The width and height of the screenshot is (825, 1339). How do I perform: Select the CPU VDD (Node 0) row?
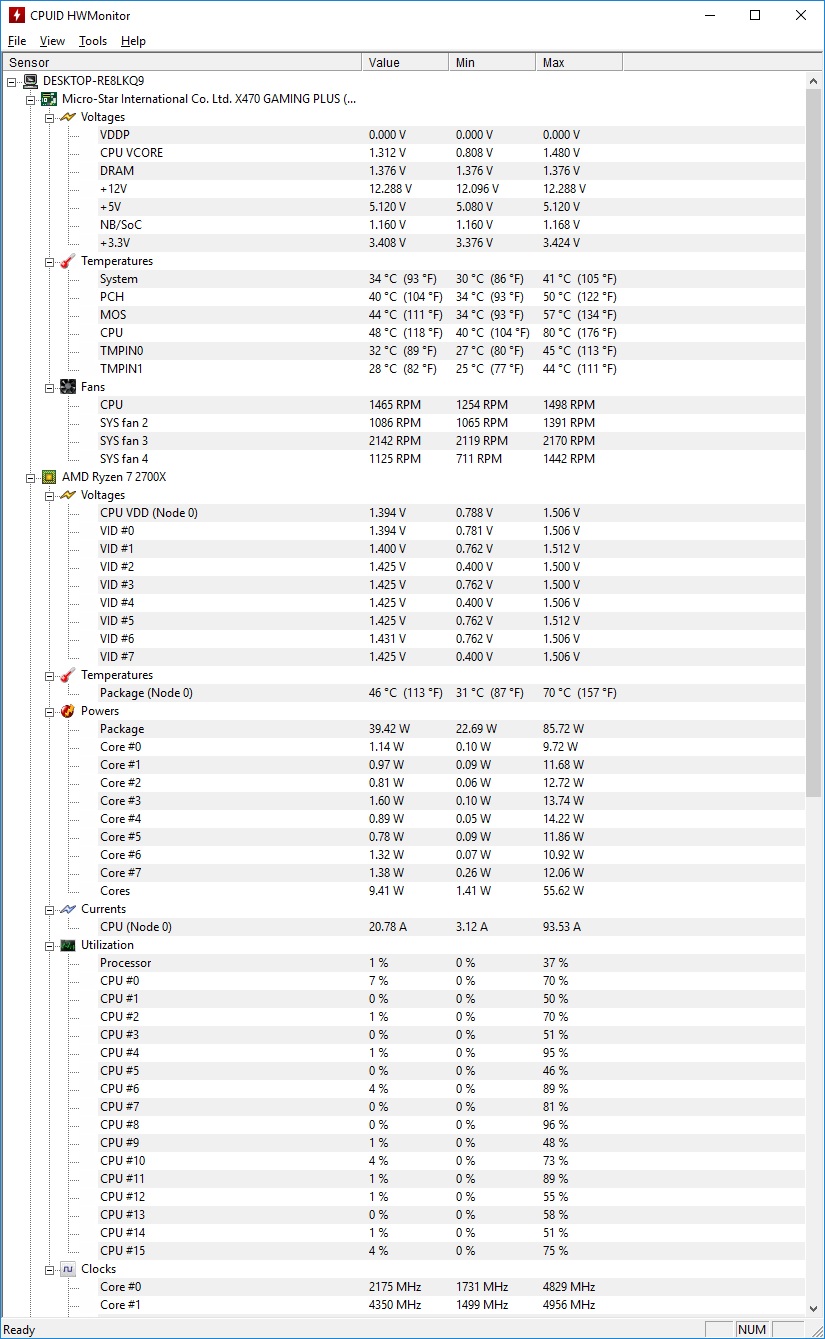(x=403, y=513)
